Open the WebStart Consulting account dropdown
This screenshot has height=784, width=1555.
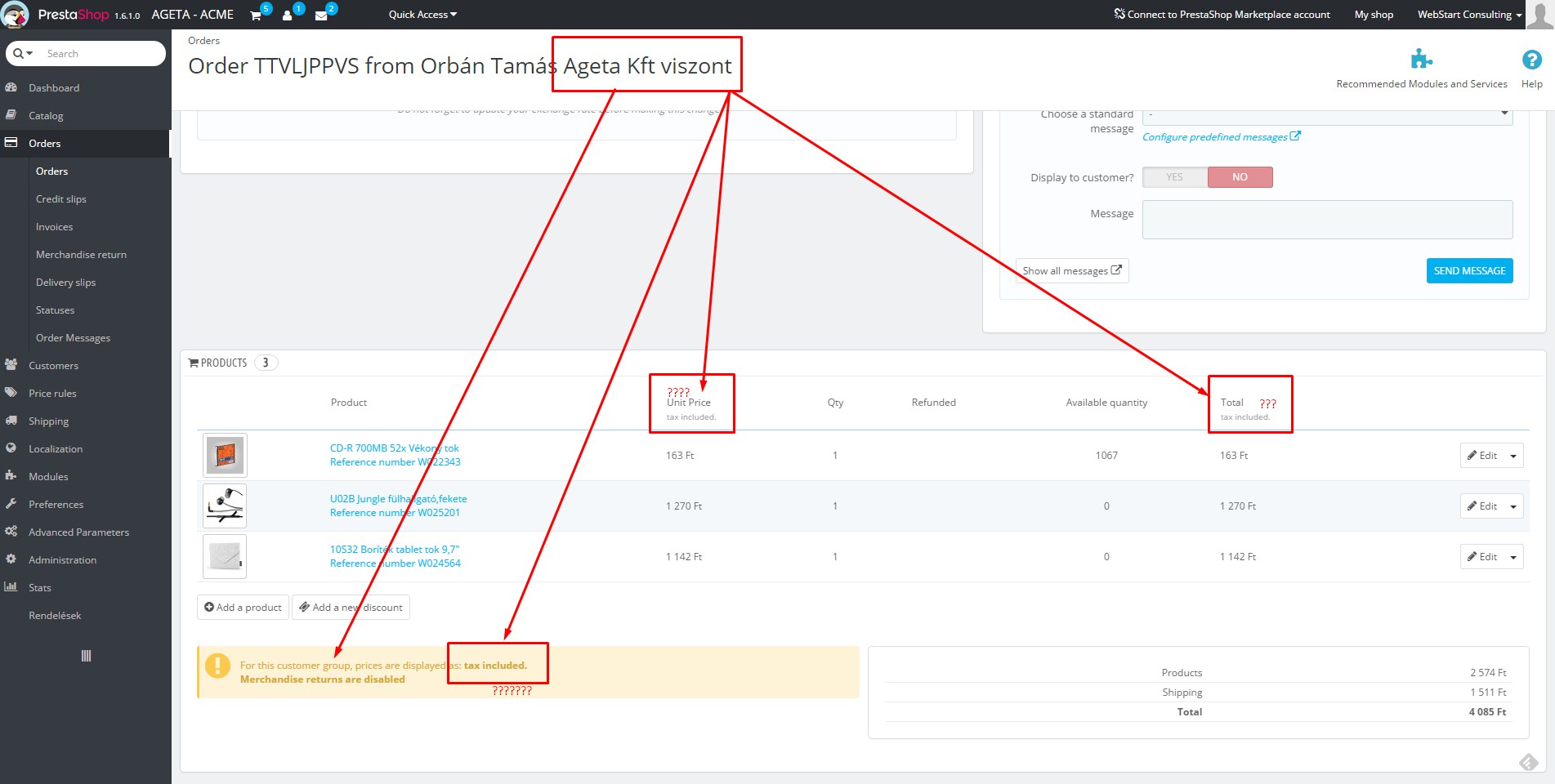tap(1469, 15)
